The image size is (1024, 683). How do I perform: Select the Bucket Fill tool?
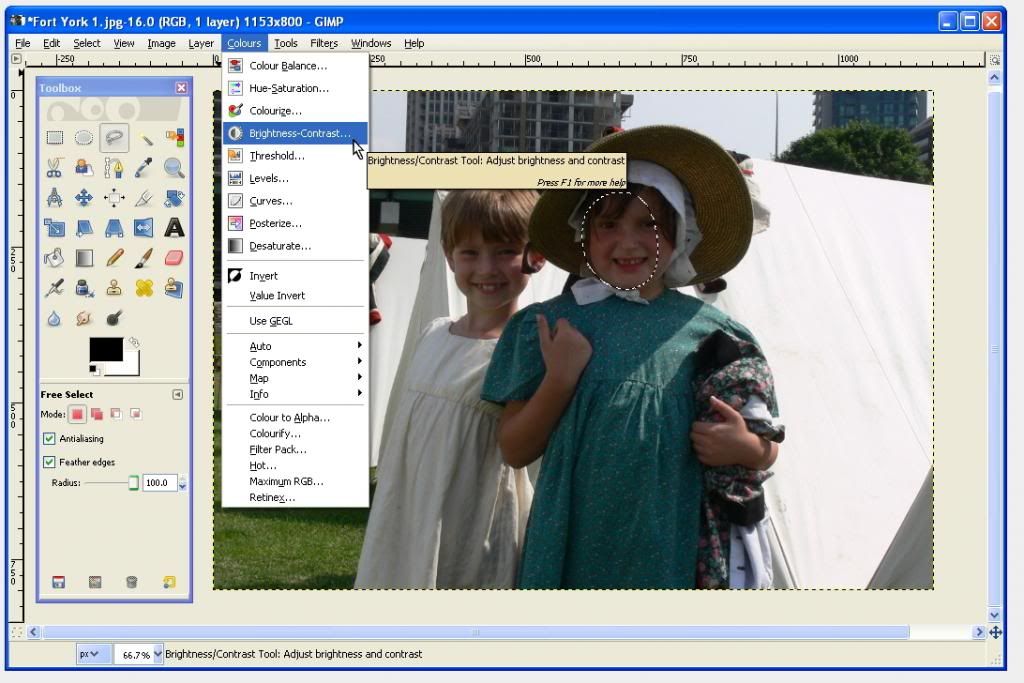(x=54, y=258)
